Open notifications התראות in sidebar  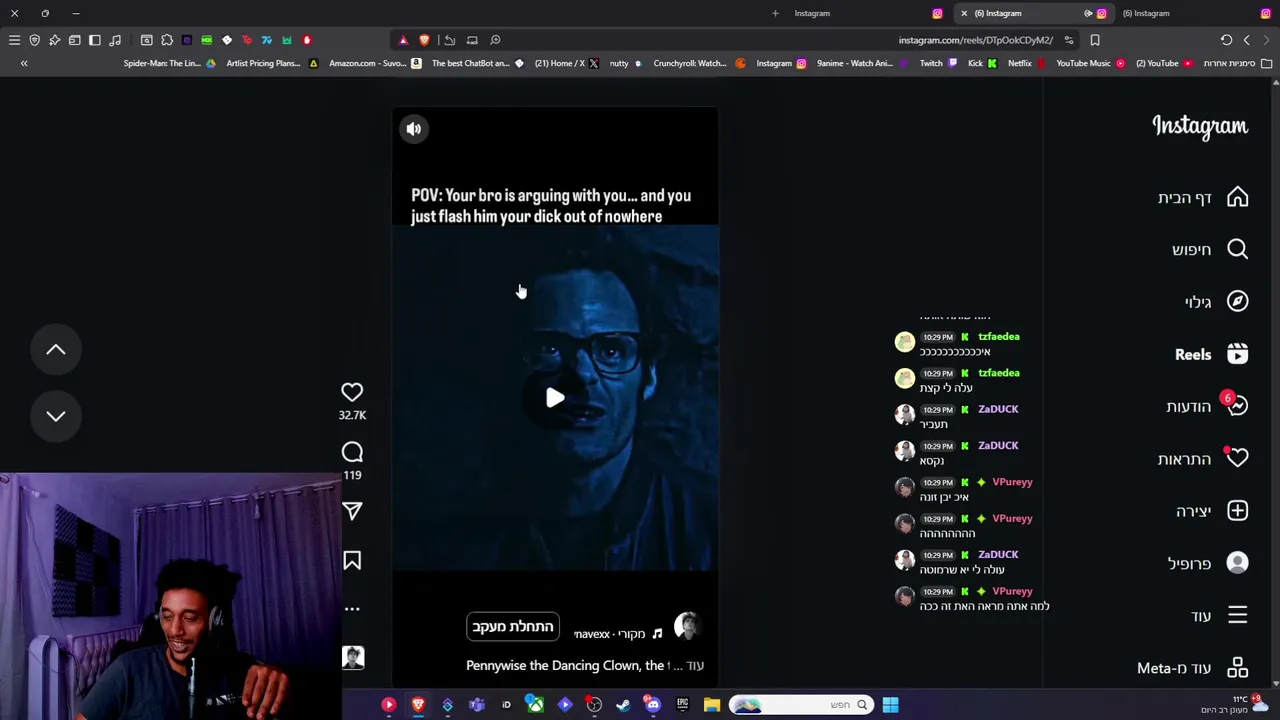(1203, 459)
